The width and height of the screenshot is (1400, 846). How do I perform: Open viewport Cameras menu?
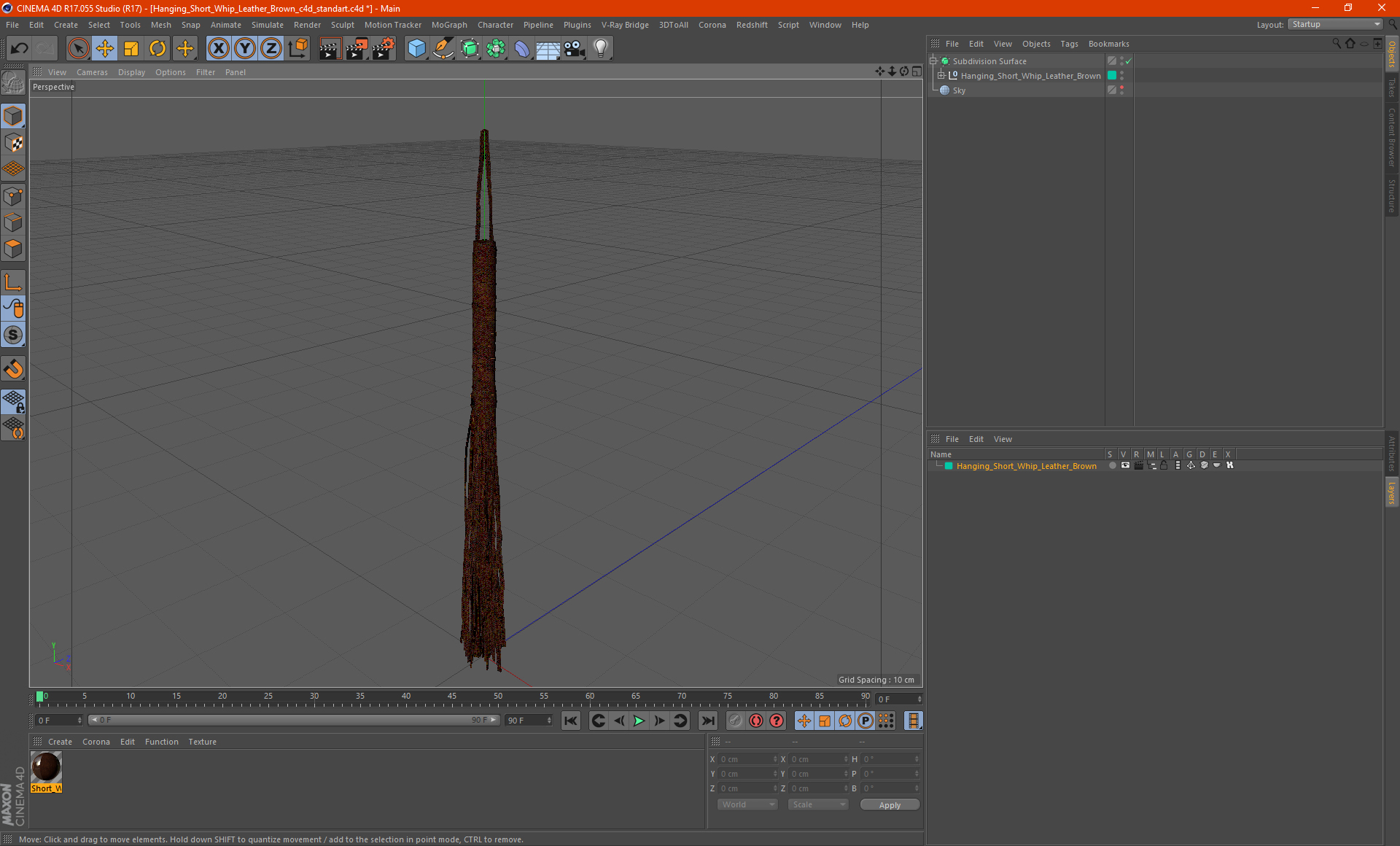(x=92, y=72)
